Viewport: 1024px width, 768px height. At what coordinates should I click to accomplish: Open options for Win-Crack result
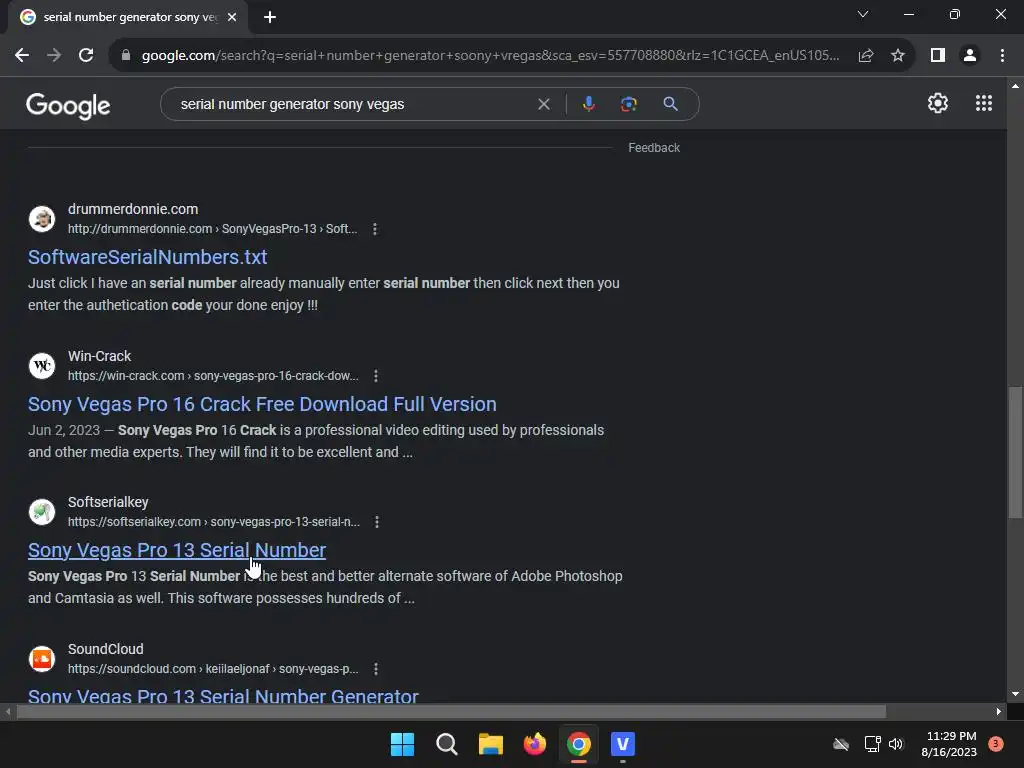(x=376, y=376)
